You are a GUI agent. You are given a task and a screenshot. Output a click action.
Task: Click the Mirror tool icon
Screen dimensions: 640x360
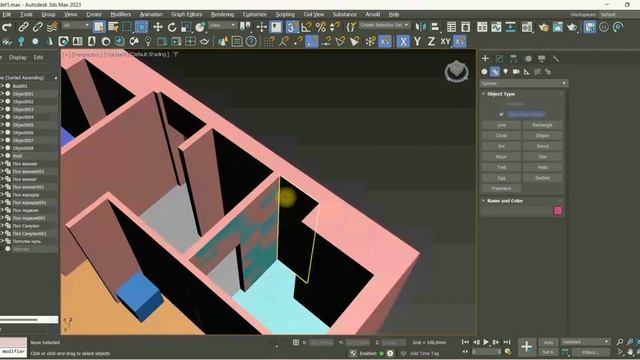click(x=420, y=27)
